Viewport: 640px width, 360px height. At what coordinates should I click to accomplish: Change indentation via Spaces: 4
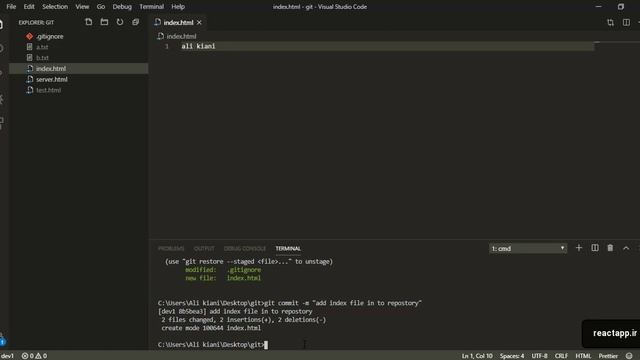pyautogui.click(x=512, y=356)
